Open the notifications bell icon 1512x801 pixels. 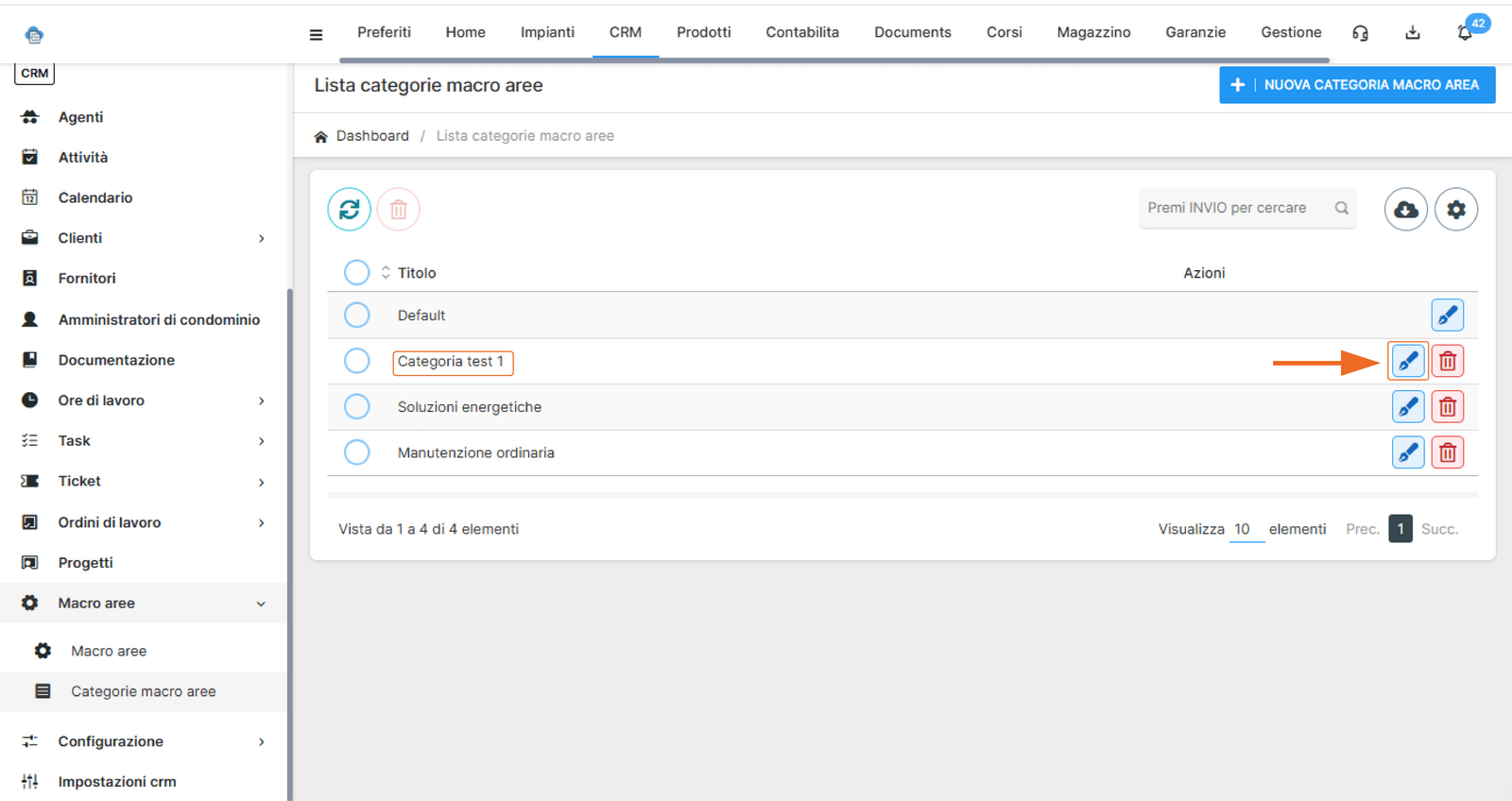coord(1464,33)
